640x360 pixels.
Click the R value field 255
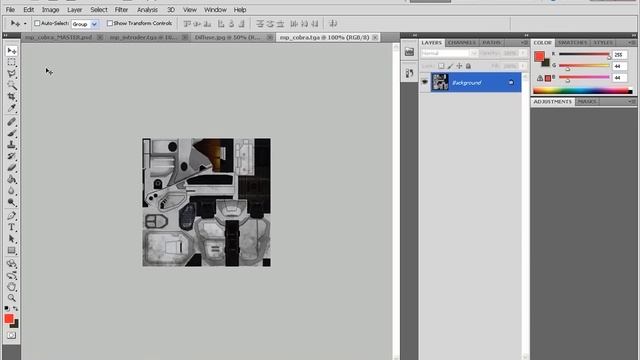click(x=619, y=54)
